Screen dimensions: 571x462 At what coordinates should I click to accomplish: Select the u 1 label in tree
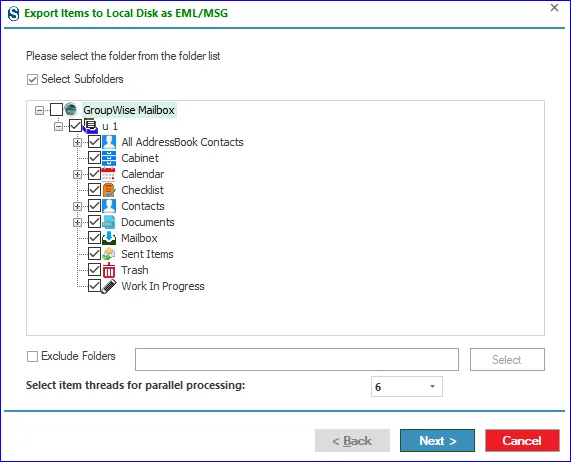[x=110, y=126]
